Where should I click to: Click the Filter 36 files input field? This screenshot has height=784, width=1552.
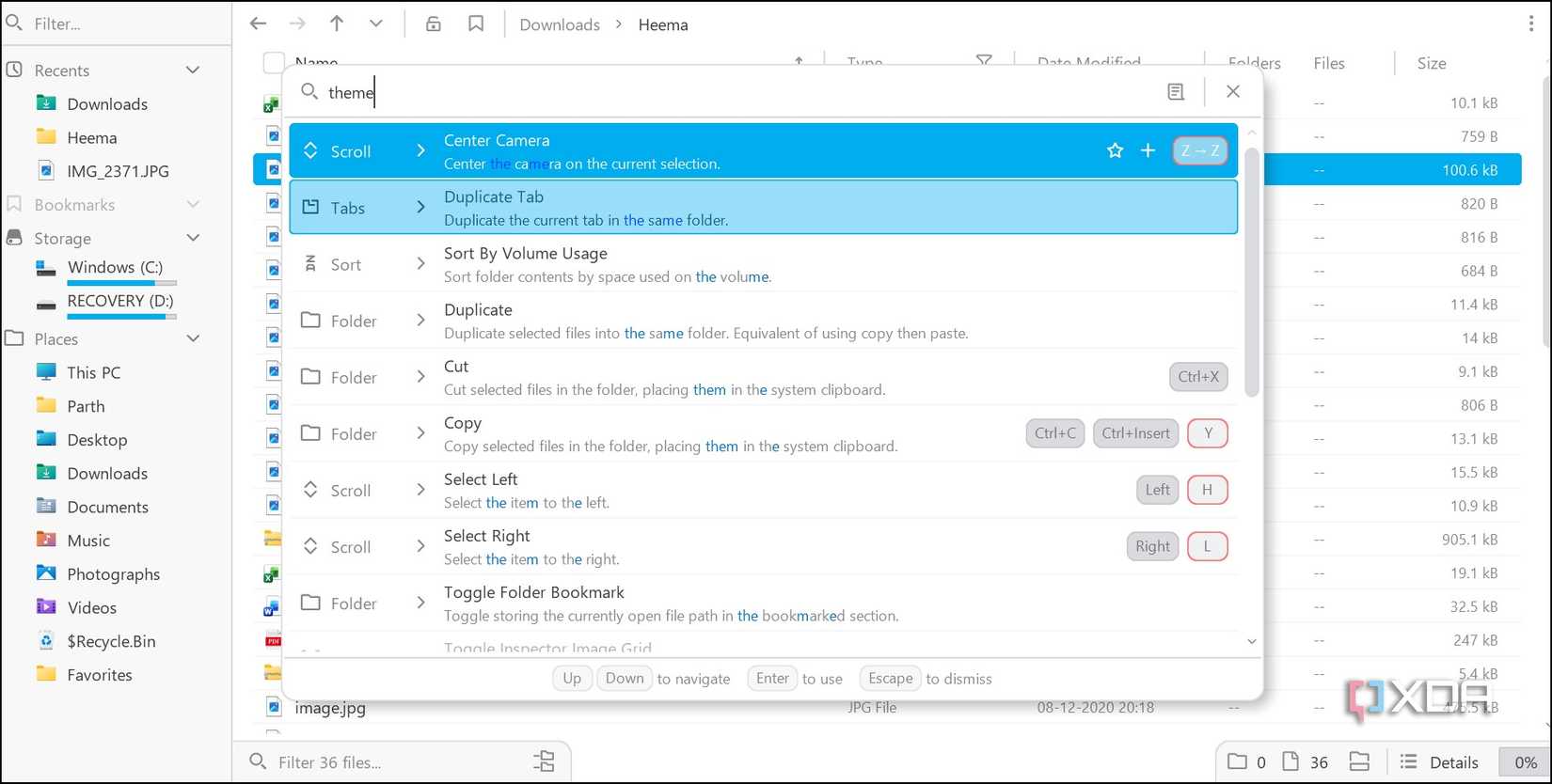pyautogui.click(x=395, y=762)
